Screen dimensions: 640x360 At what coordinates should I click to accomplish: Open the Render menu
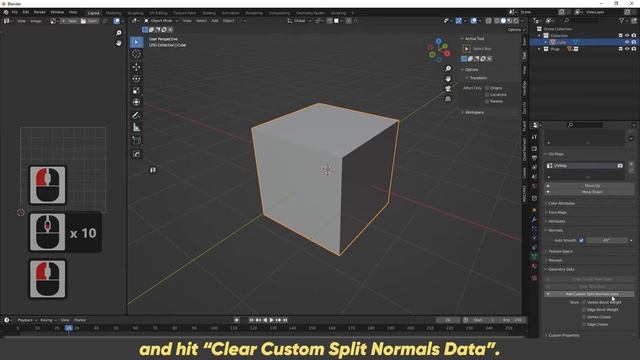click(x=40, y=12)
